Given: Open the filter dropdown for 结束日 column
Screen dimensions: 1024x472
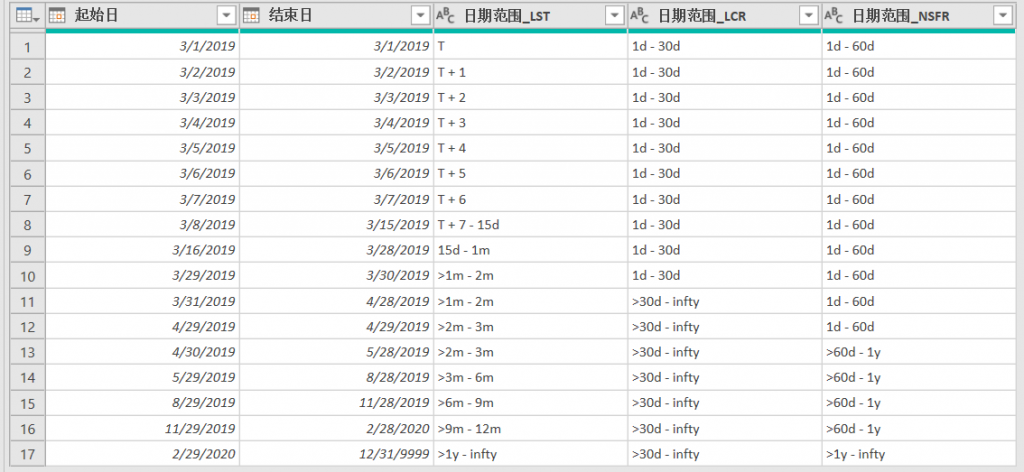Looking at the screenshot, I should point(421,16).
